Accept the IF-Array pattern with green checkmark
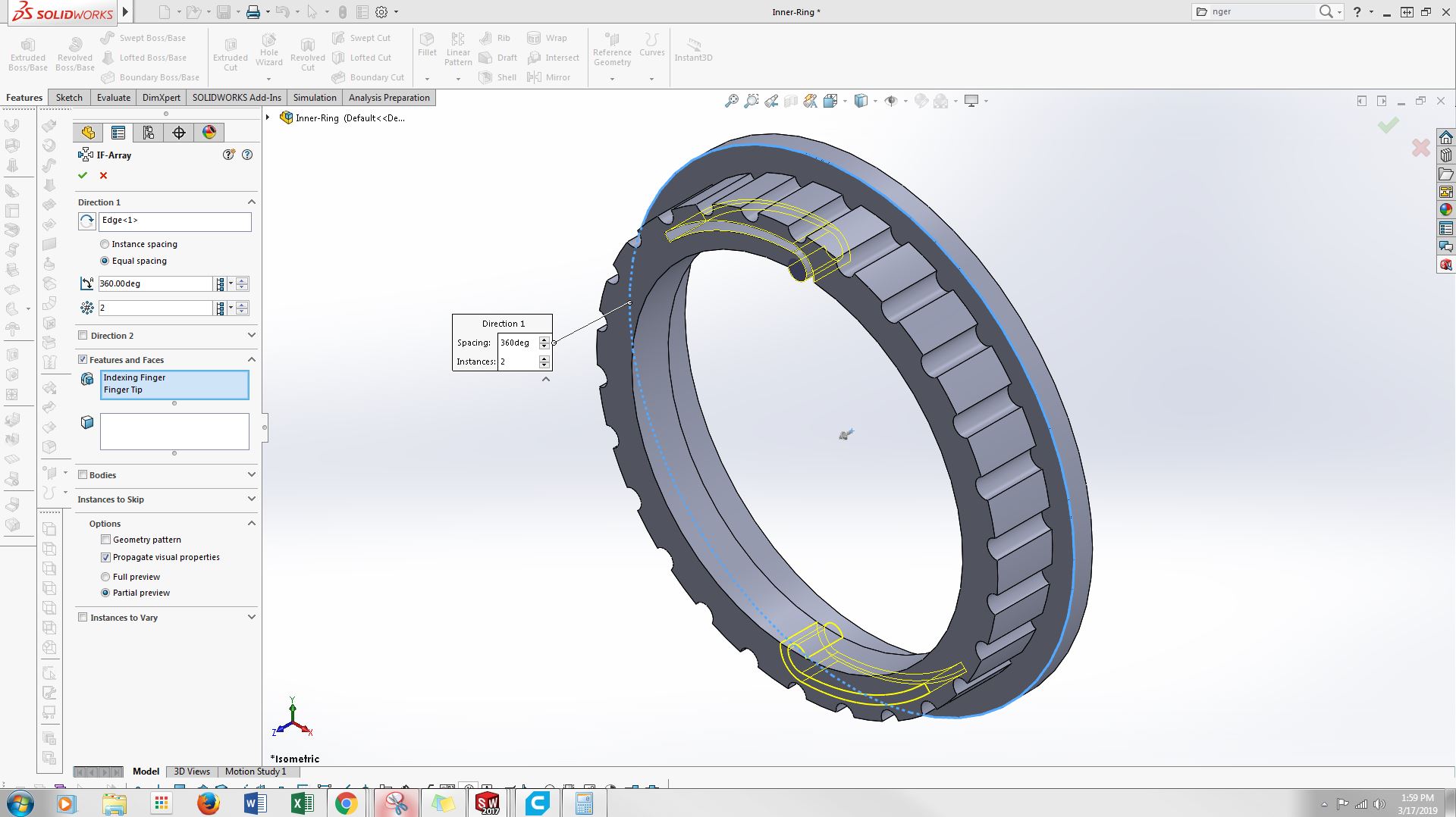Screen dimensions: 1456x817 pos(83,176)
